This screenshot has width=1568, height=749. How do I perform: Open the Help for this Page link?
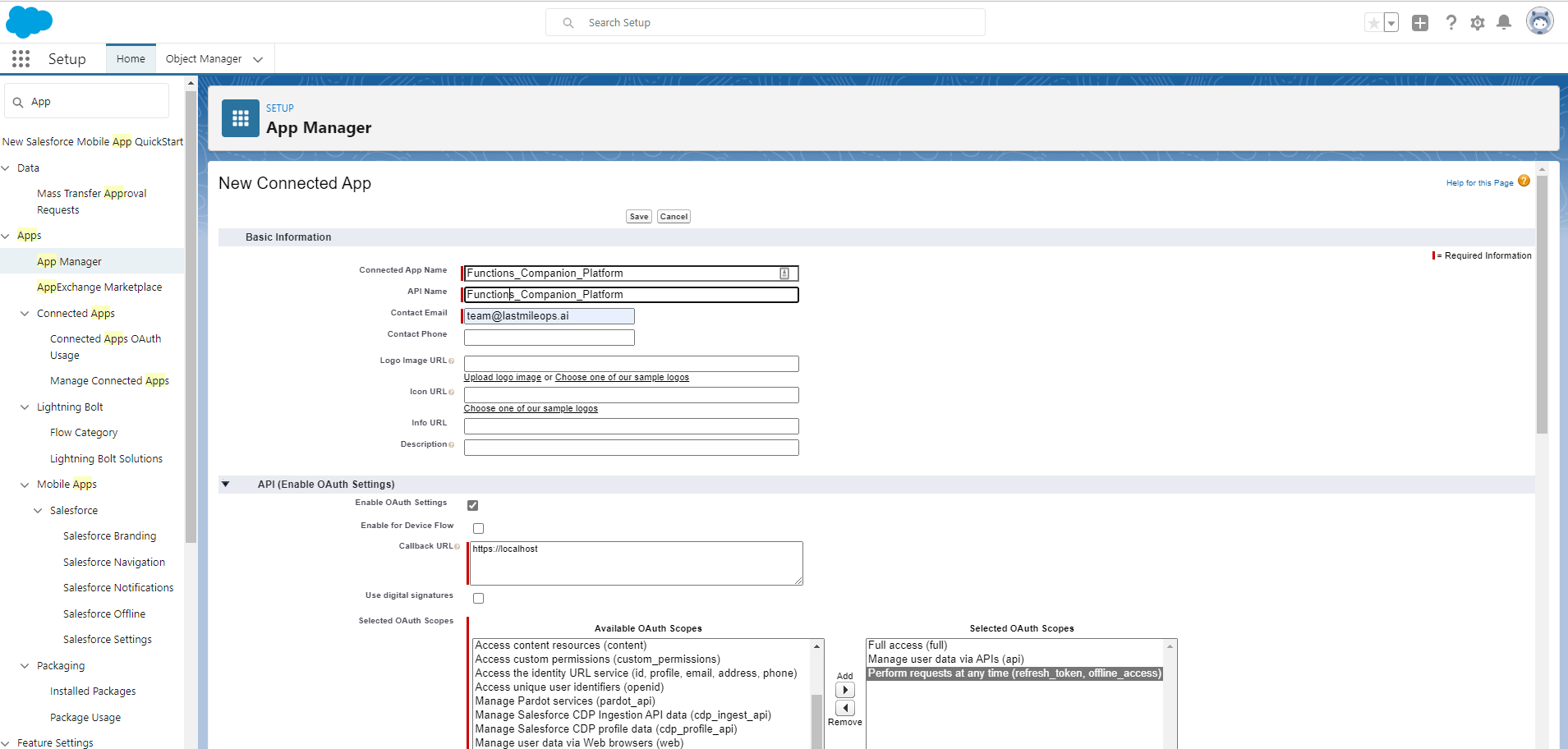pos(1479,182)
